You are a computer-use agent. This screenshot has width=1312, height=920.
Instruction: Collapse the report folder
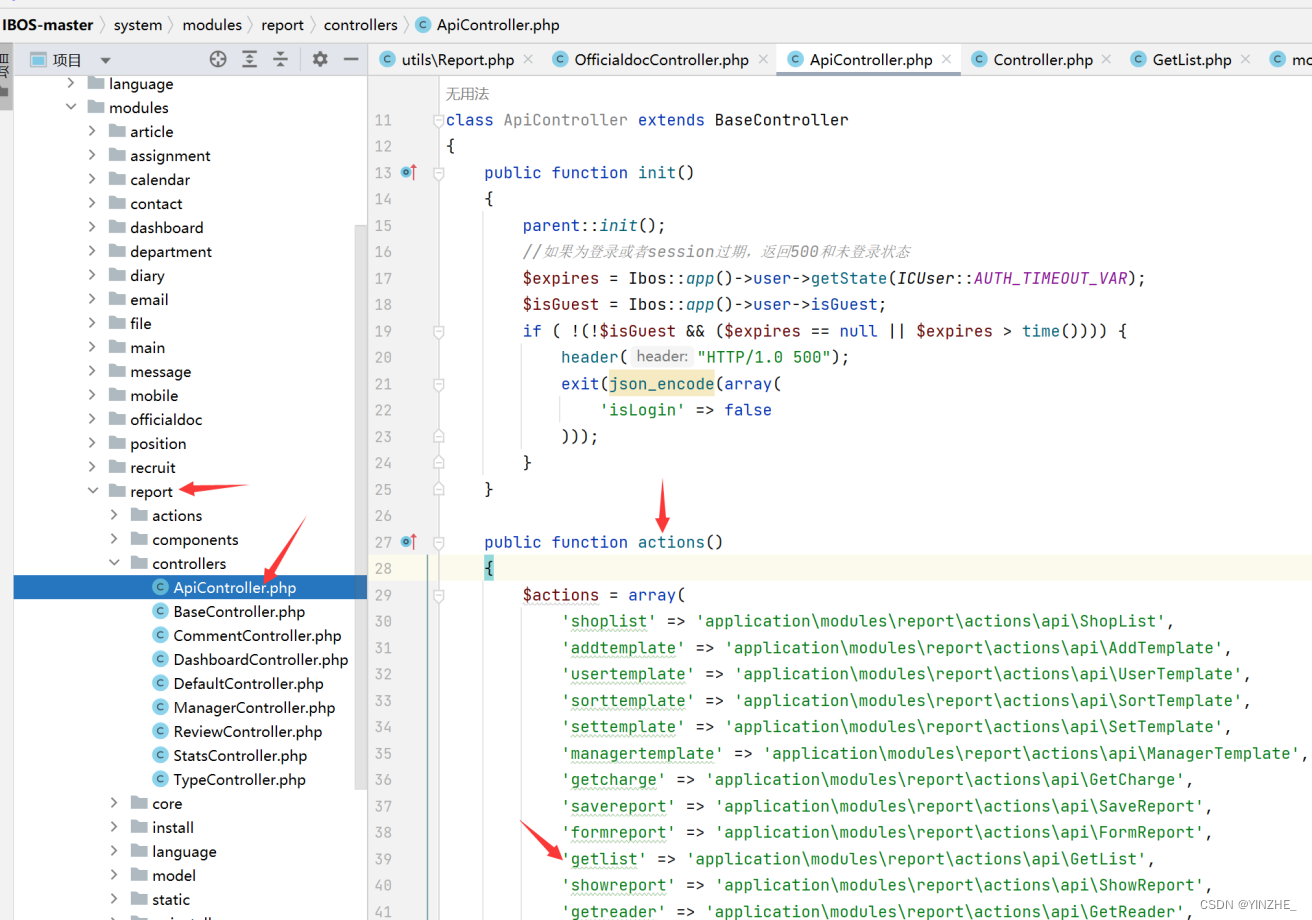coord(92,492)
